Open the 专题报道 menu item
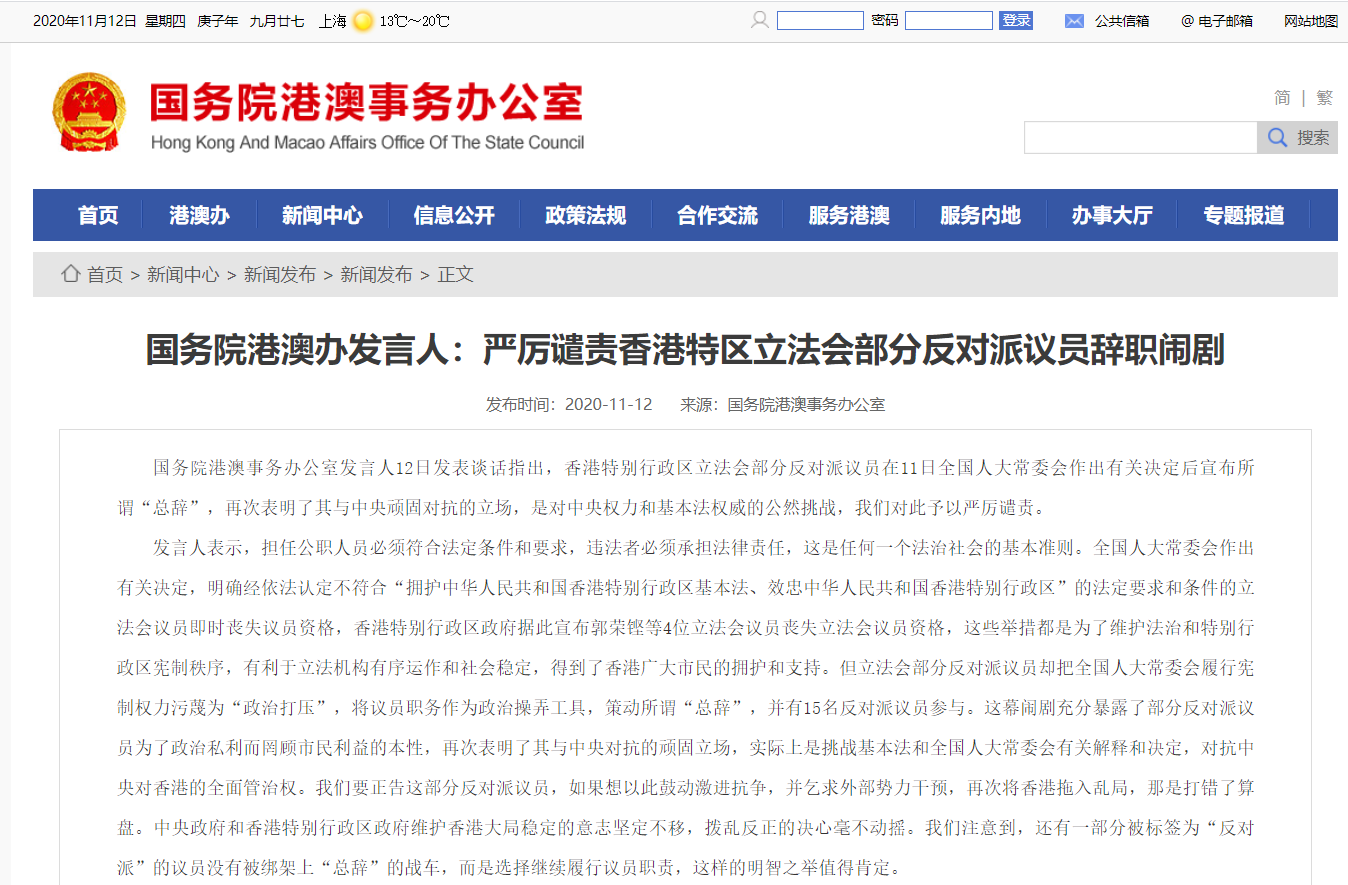The width and height of the screenshot is (1348, 885). [1244, 215]
